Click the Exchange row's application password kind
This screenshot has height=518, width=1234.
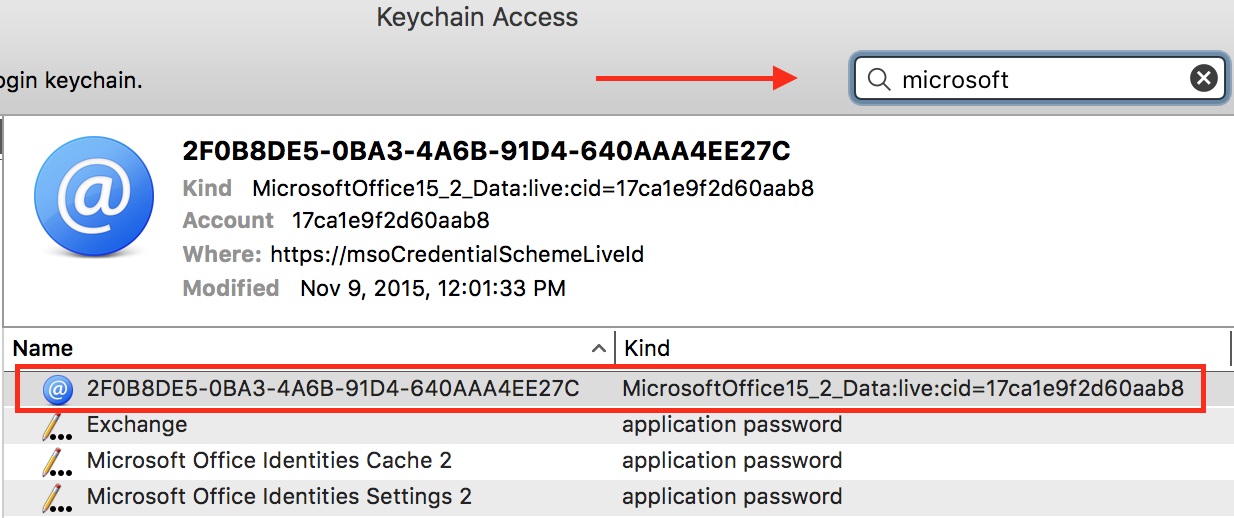point(732,425)
